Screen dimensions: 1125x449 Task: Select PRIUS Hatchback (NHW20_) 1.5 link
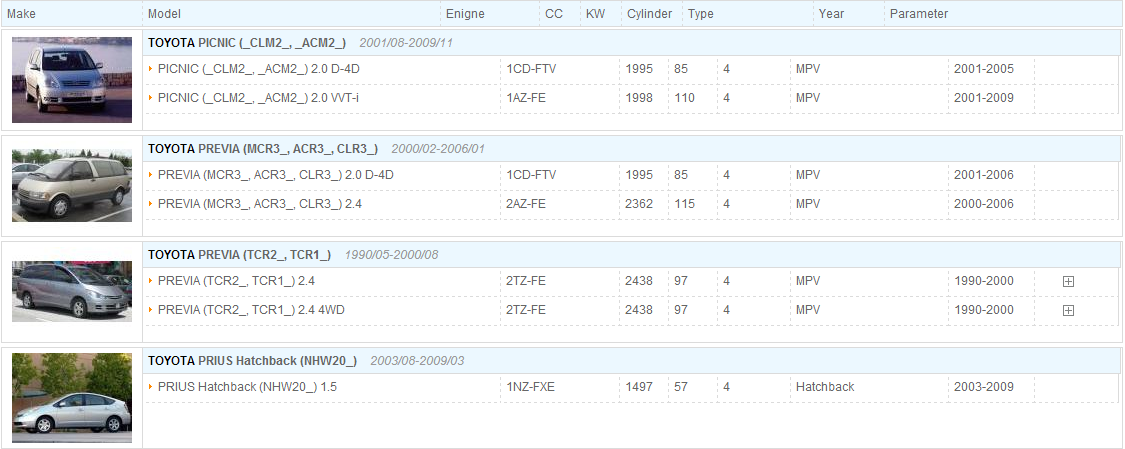point(248,387)
